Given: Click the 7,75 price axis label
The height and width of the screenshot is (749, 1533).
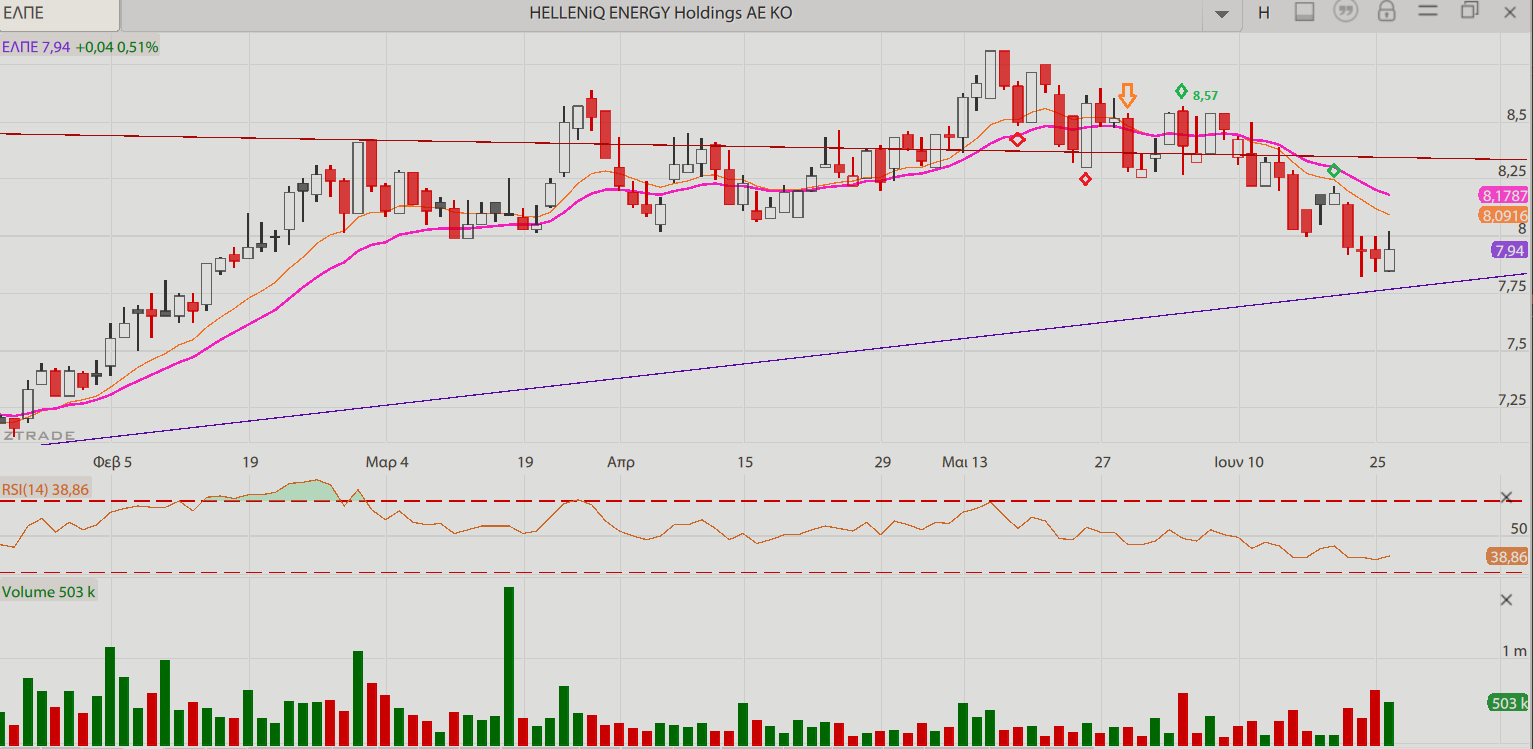Looking at the screenshot, I should pyautogui.click(x=1511, y=286).
